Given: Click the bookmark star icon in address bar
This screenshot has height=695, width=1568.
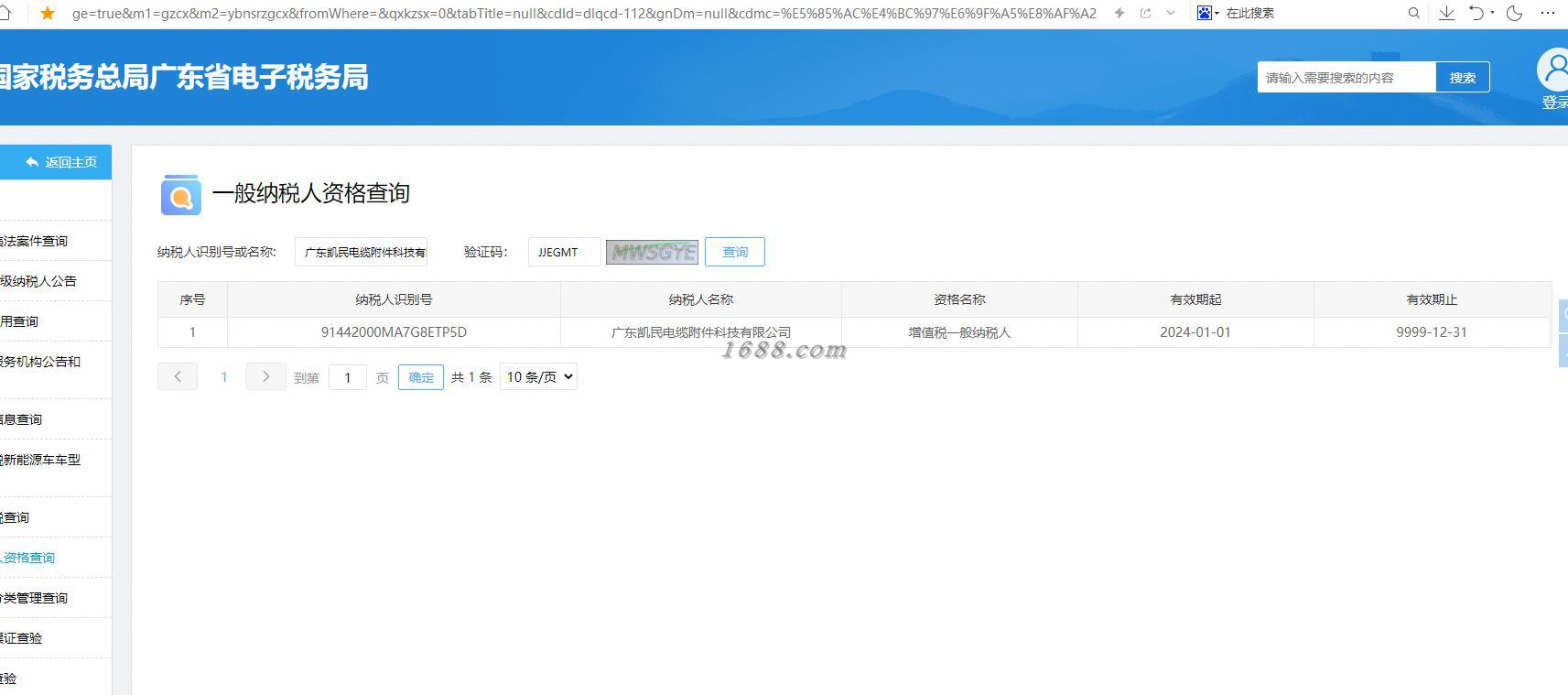Looking at the screenshot, I should coord(48,13).
